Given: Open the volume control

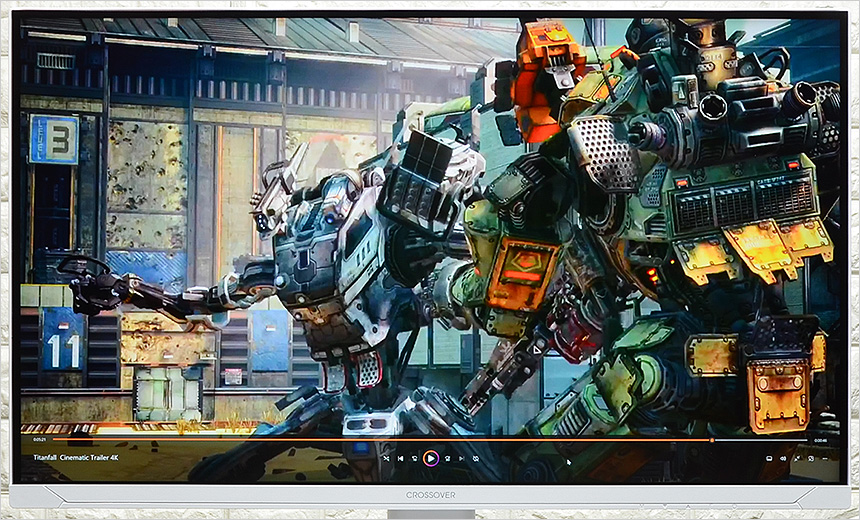Looking at the screenshot, I should pos(783,458).
